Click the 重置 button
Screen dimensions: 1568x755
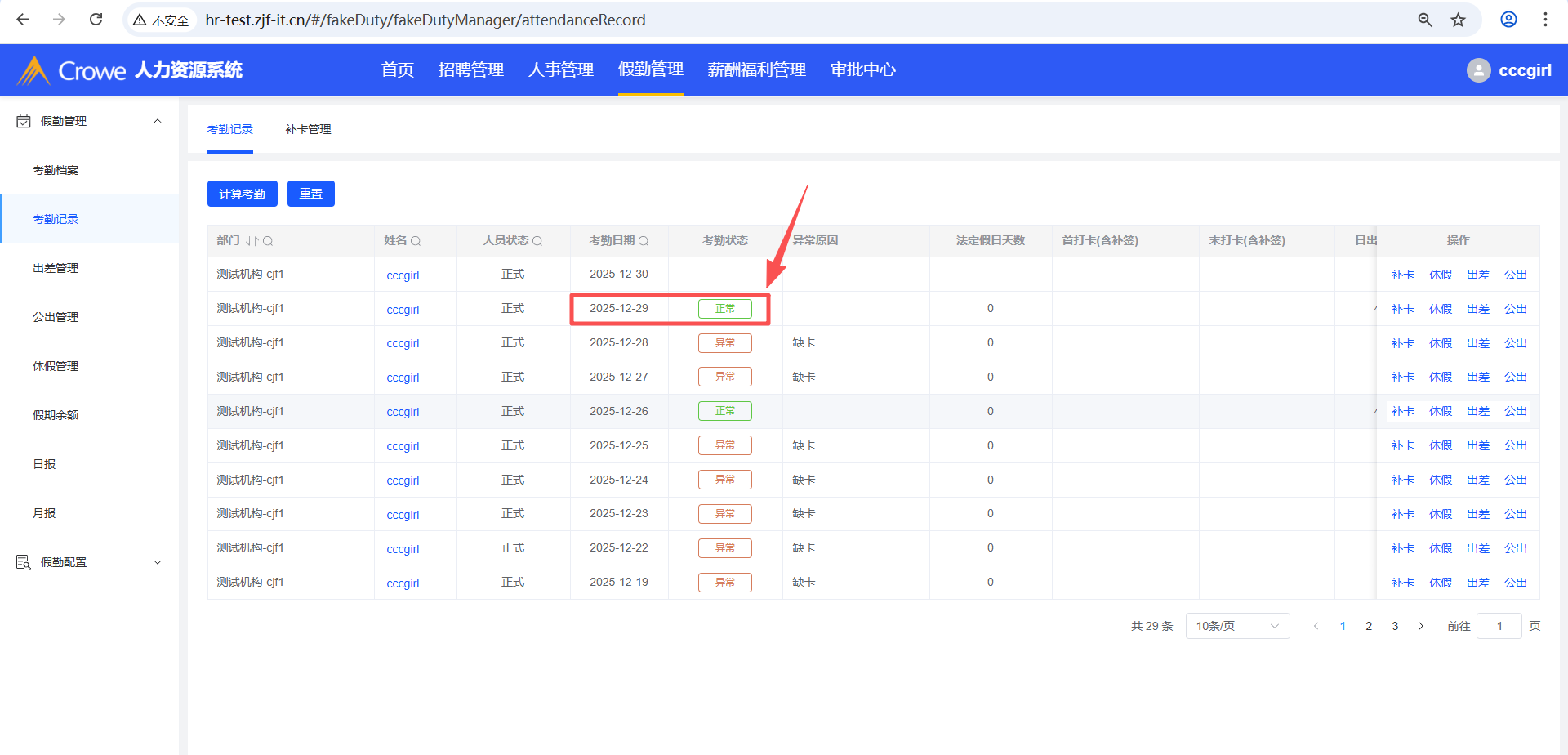click(310, 194)
